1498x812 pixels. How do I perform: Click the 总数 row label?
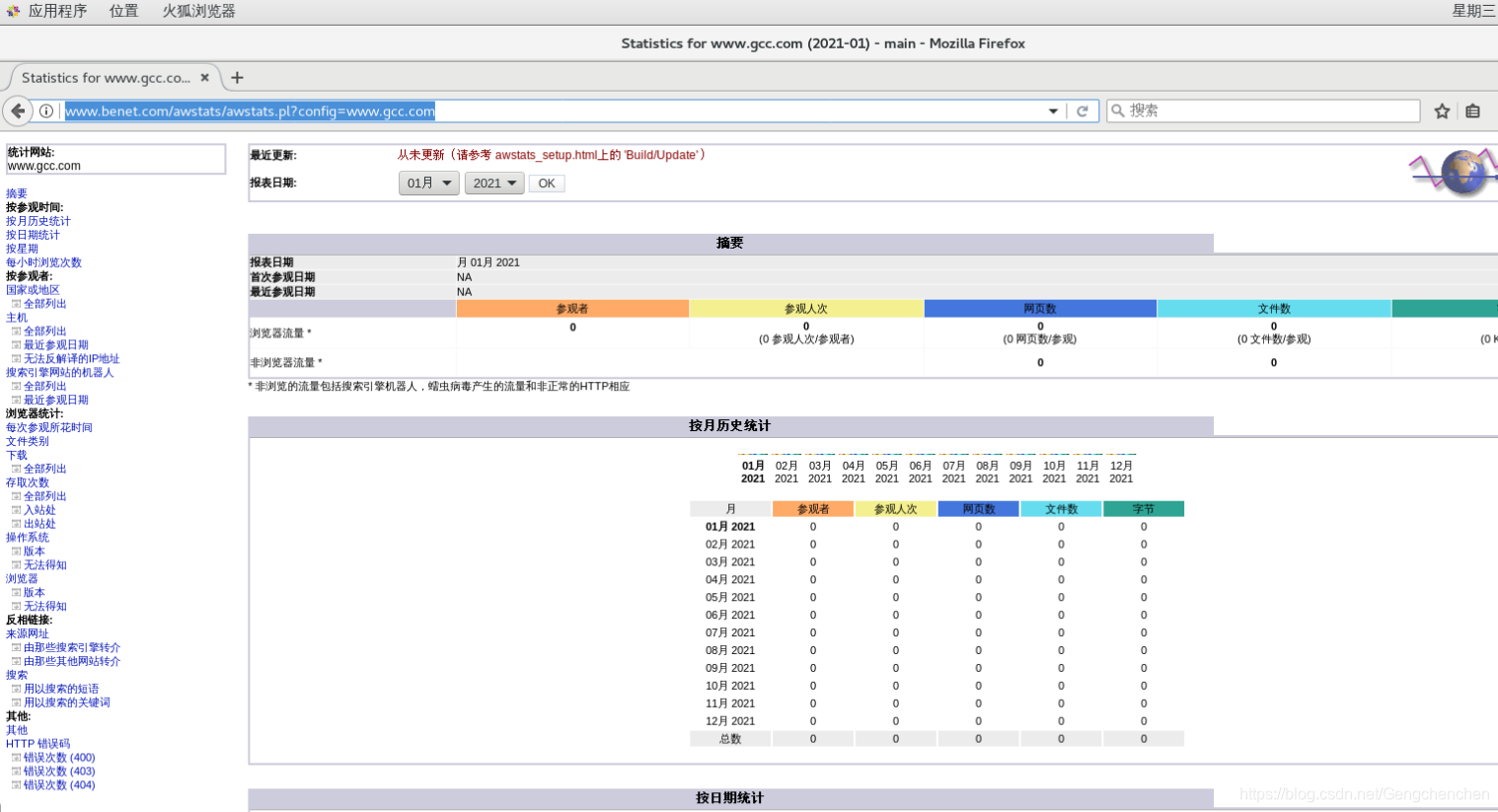(730, 739)
